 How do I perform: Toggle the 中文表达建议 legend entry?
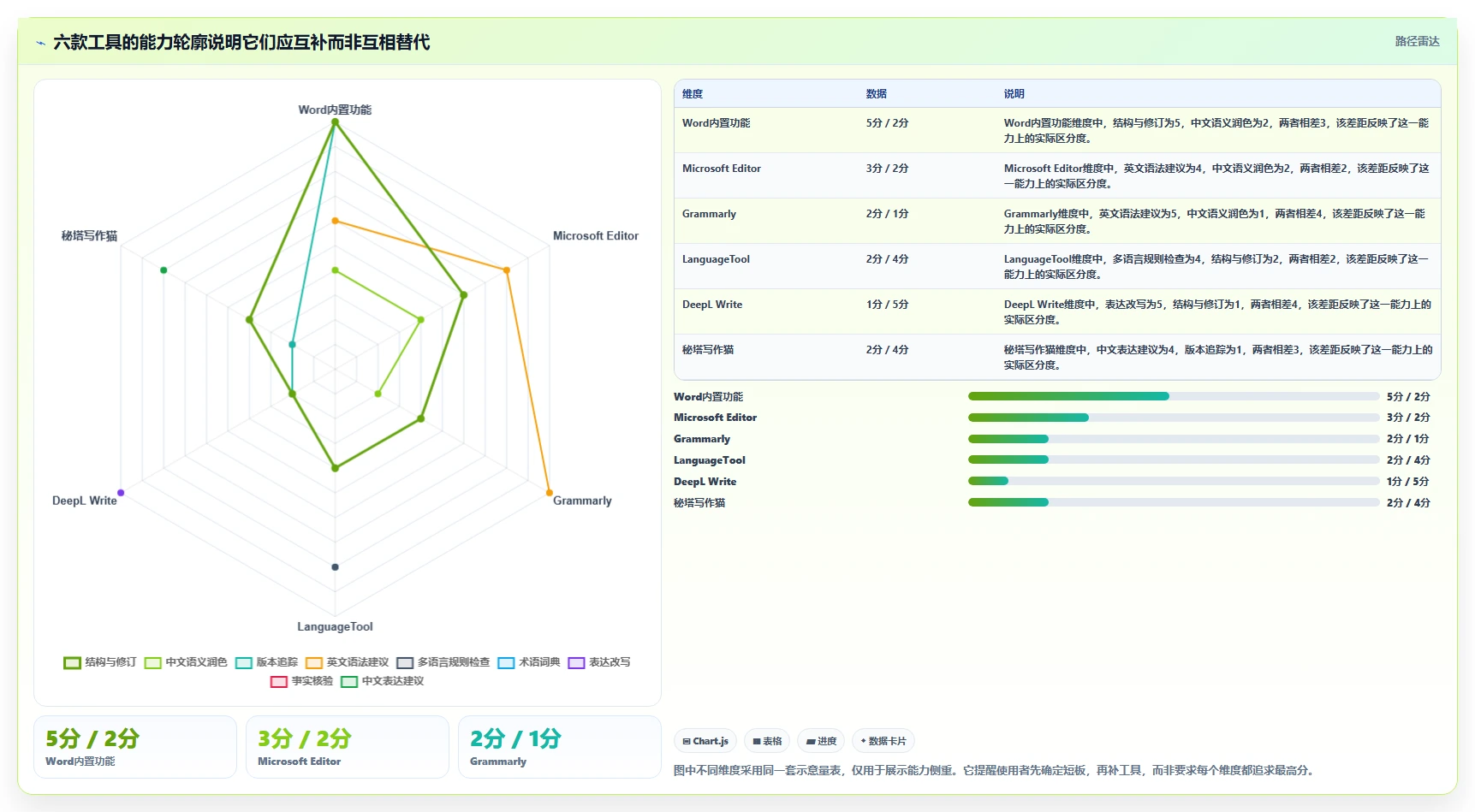point(382,681)
